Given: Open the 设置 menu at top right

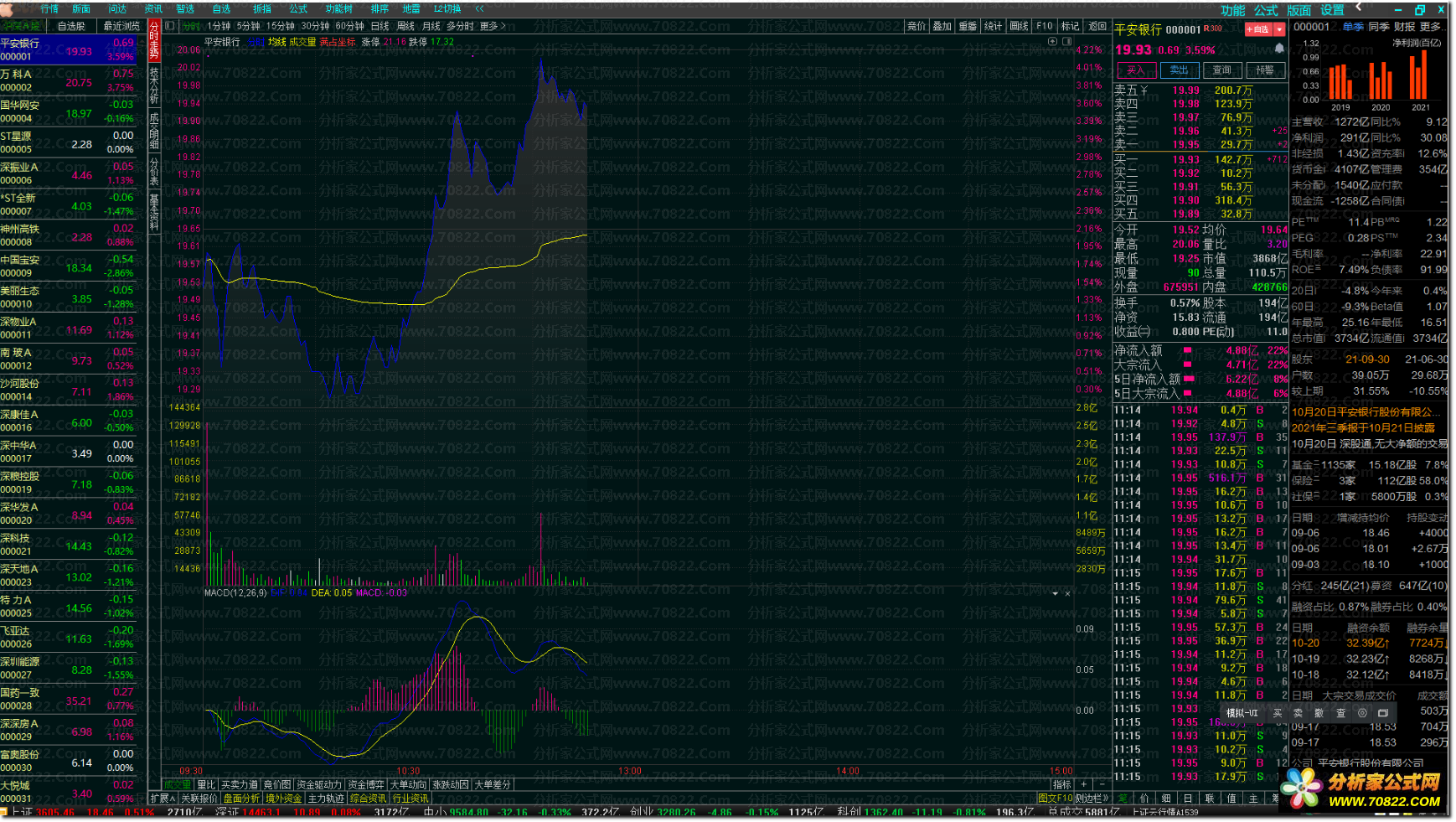Looking at the screenshot, I should coord(1332,10).
